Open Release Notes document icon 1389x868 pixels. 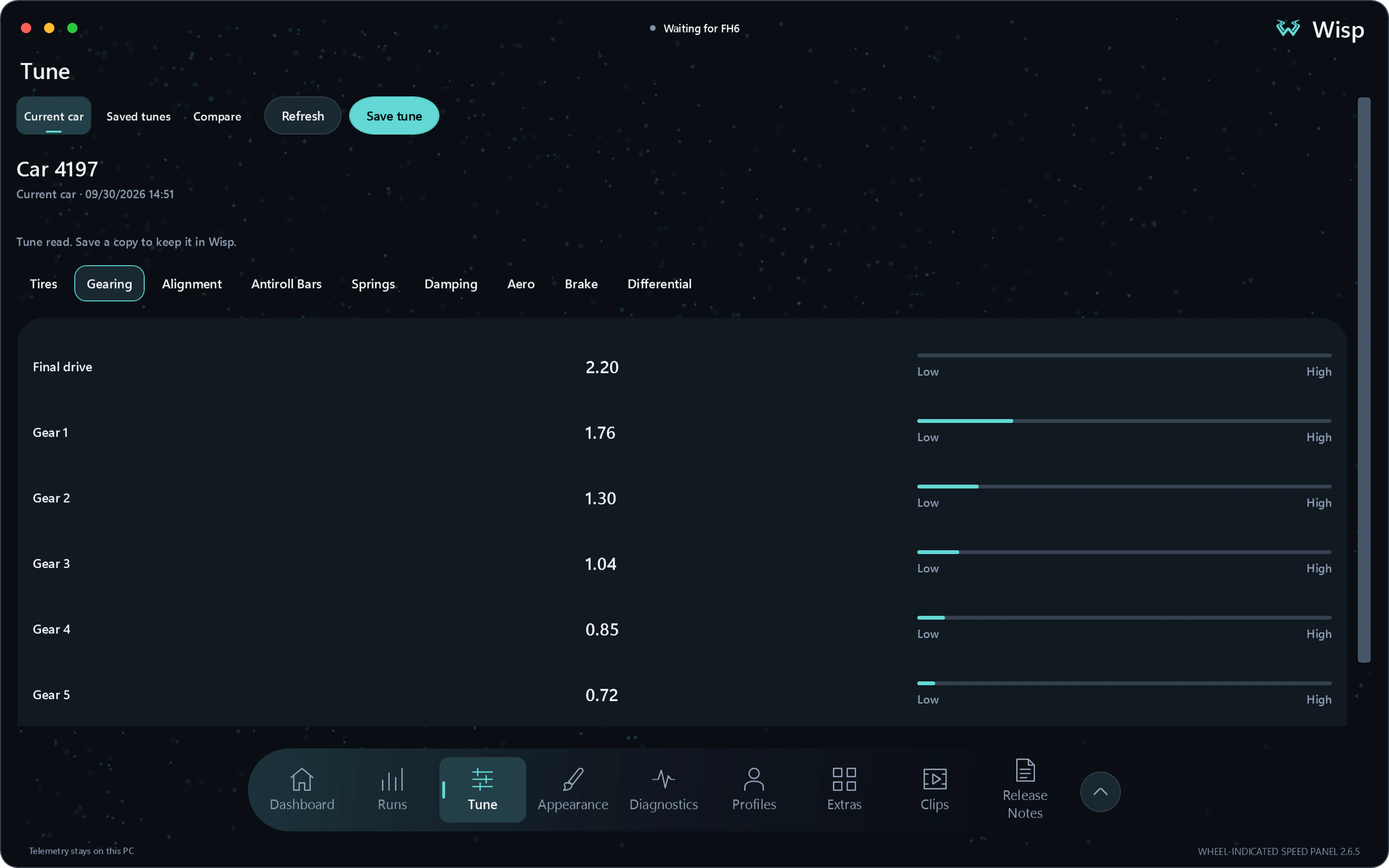(x=1025, y=770)
